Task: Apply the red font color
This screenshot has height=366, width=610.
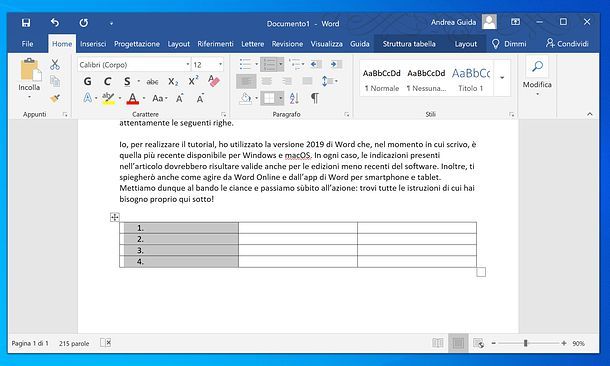Action: coord(133,98)
